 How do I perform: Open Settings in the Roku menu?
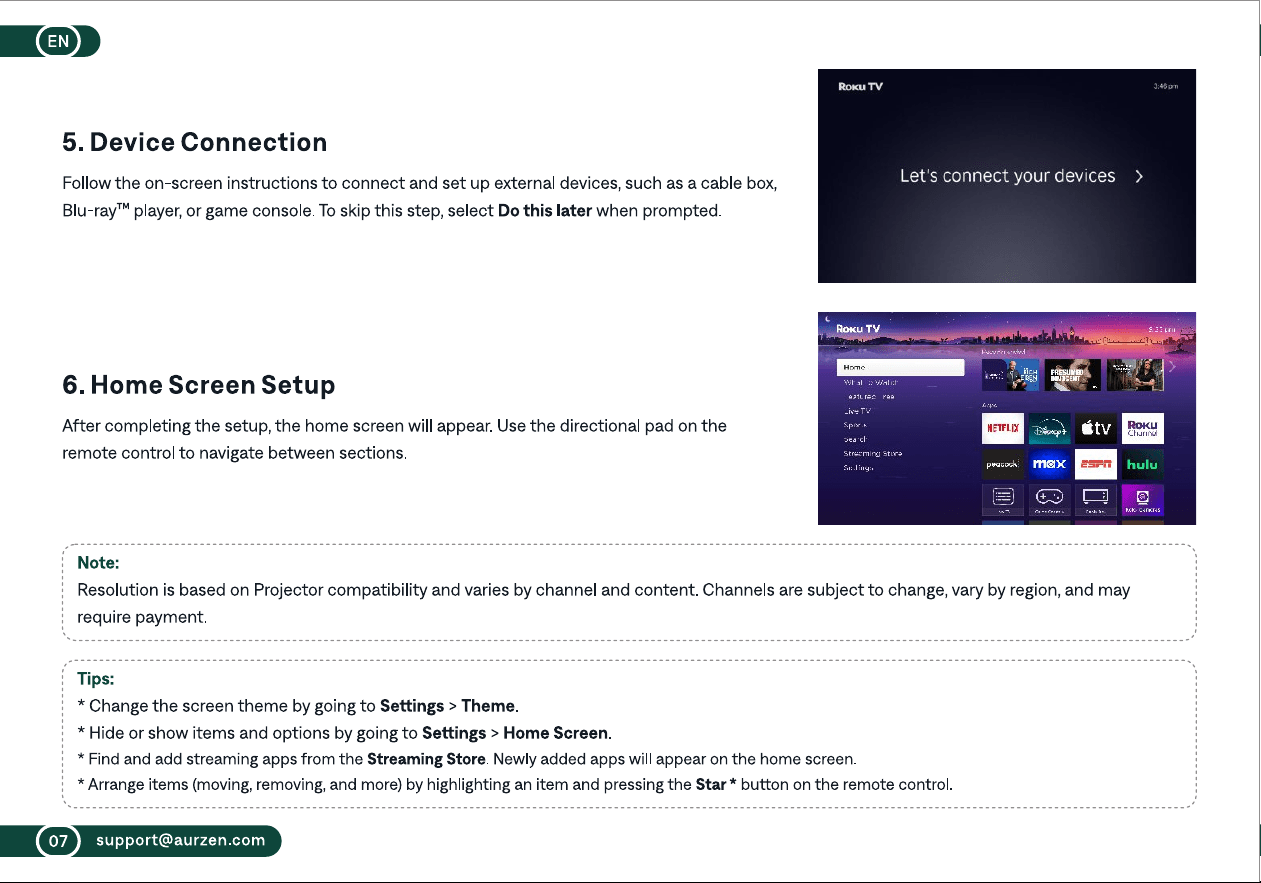click(x=858, y=467)
